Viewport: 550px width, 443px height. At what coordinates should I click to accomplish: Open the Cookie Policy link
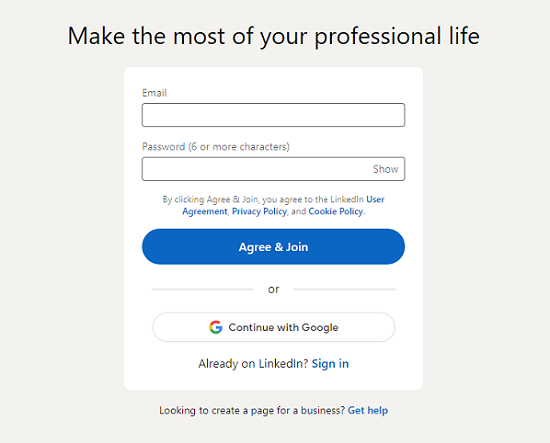coord(336,212)
